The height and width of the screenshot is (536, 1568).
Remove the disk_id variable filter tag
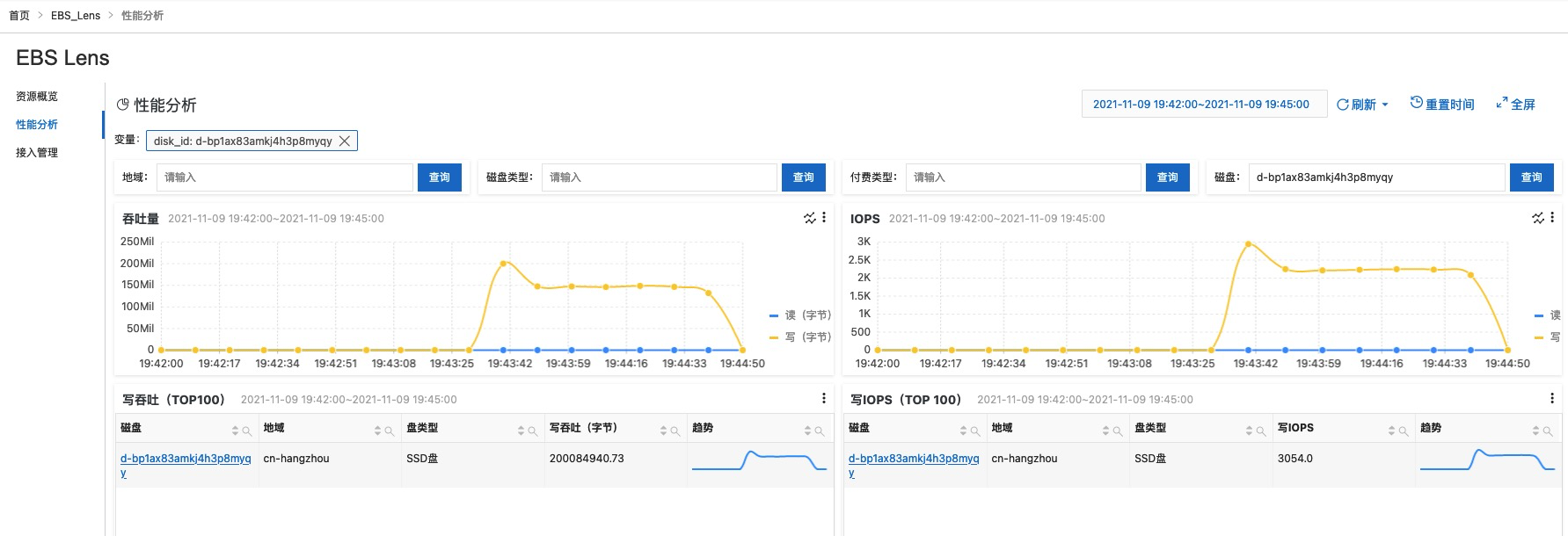345,141
